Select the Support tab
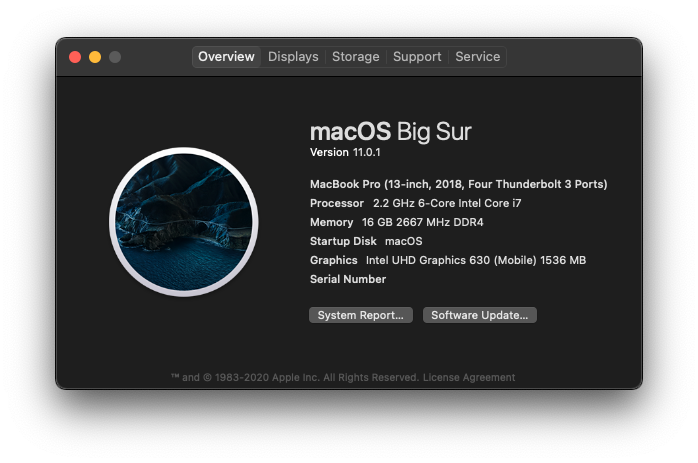 (x=417, y=57)
